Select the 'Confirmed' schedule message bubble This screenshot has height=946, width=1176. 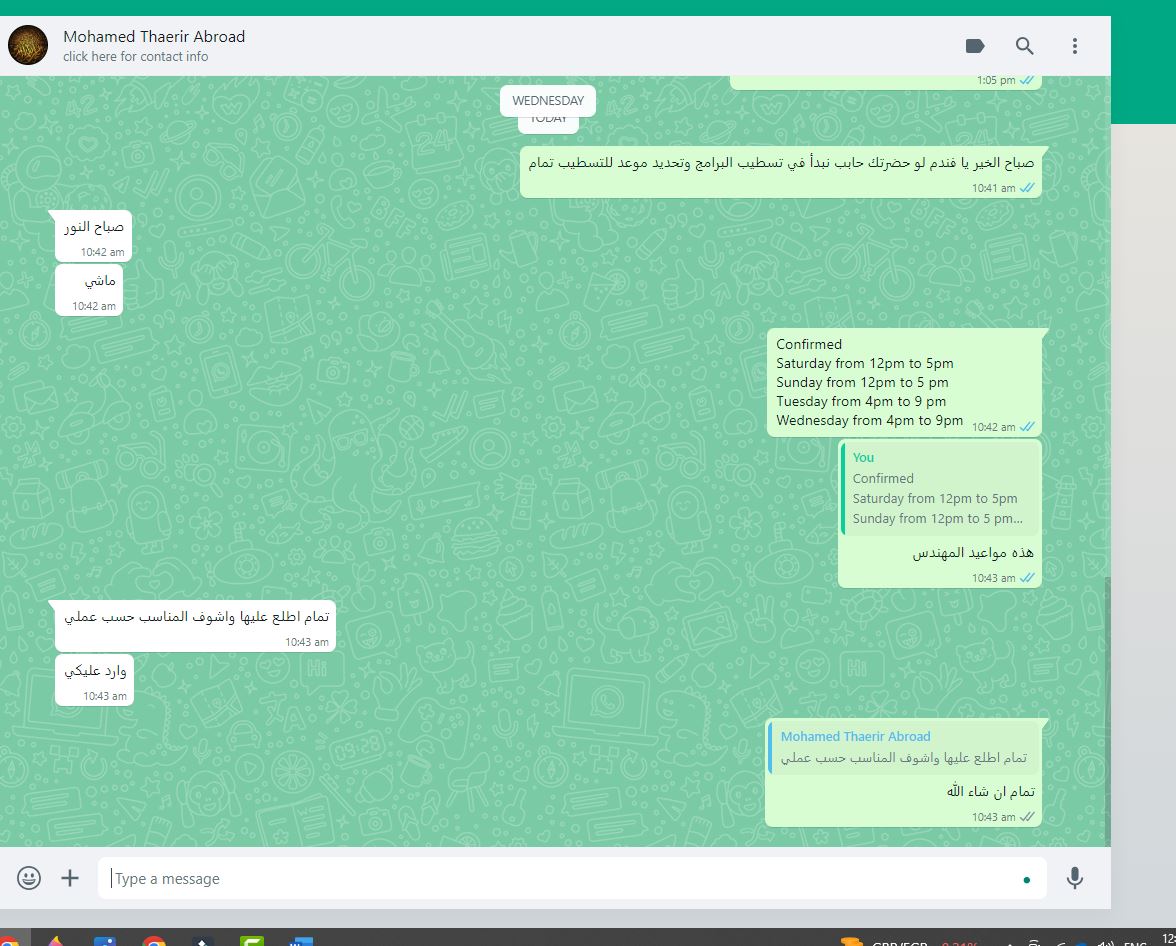pyautogui.click(x=904, y=383)
